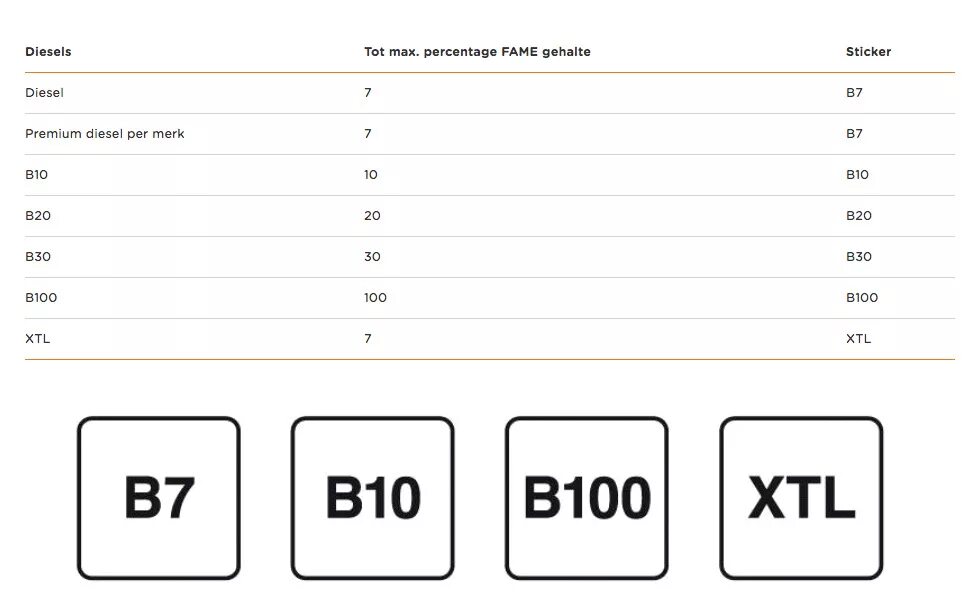Click the B100 row label in Diesels column
Screen dimensions: 963x611
(41, 298)
